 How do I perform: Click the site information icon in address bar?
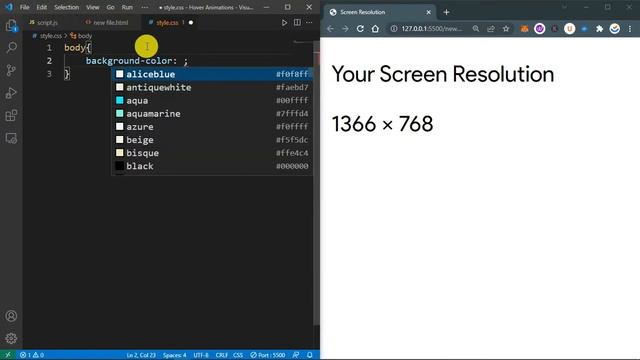[x=393, y=29]
